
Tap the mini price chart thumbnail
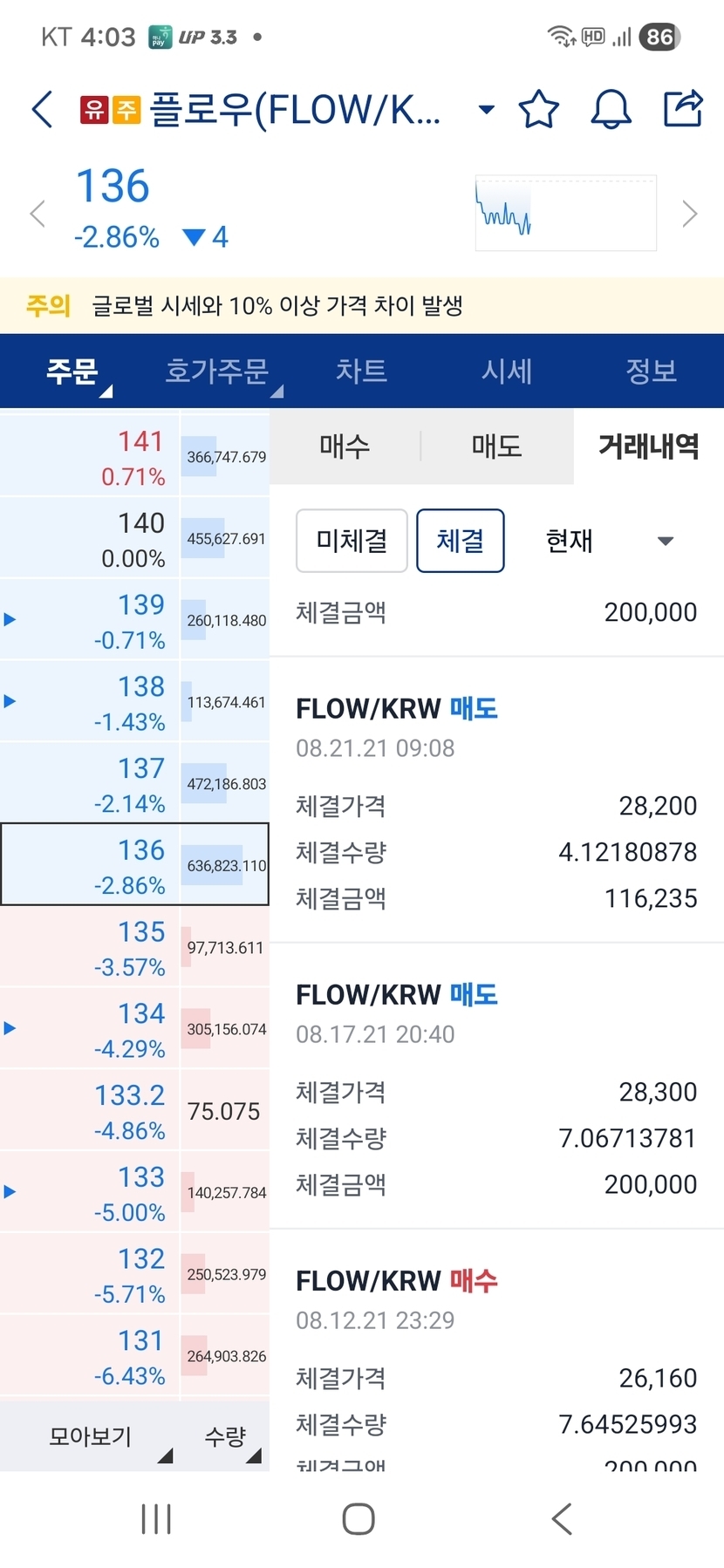click(565, 213)
